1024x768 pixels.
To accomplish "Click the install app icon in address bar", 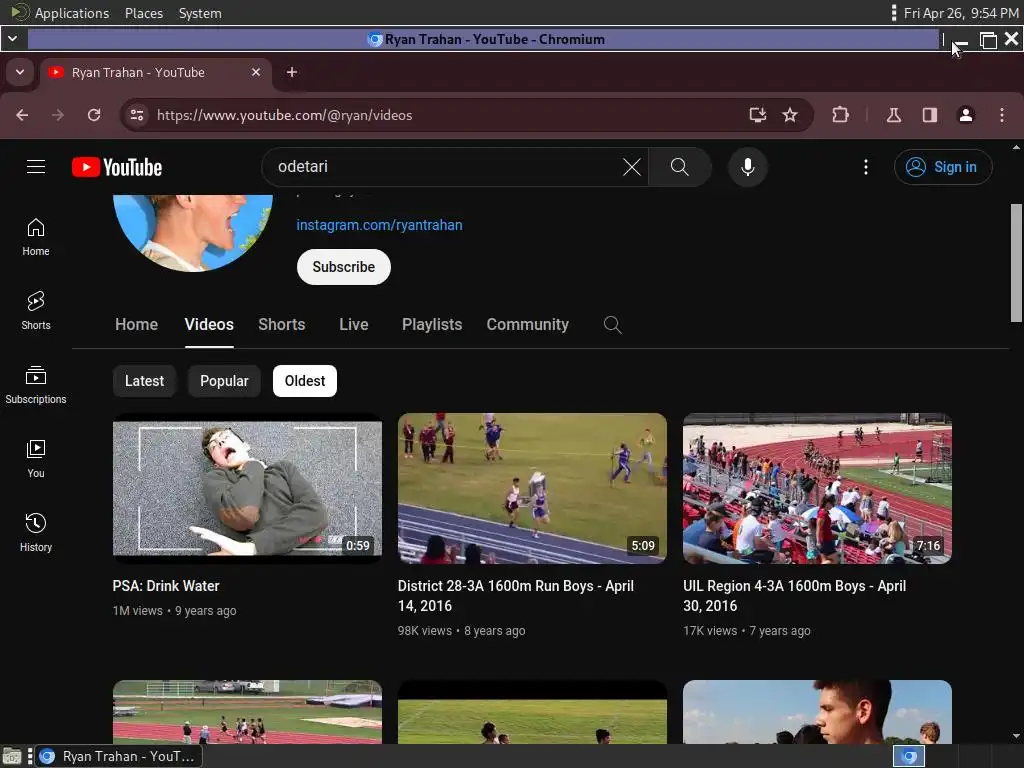I will tap(758, 116).
